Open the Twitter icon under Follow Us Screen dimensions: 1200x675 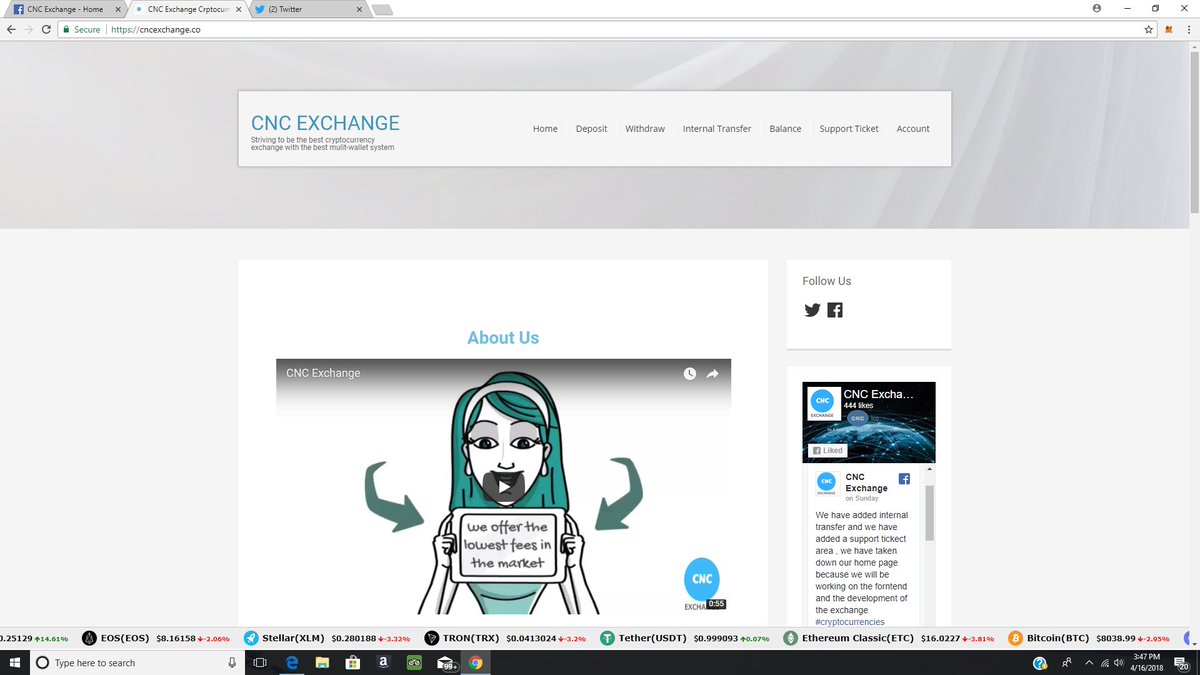point(812,310)
